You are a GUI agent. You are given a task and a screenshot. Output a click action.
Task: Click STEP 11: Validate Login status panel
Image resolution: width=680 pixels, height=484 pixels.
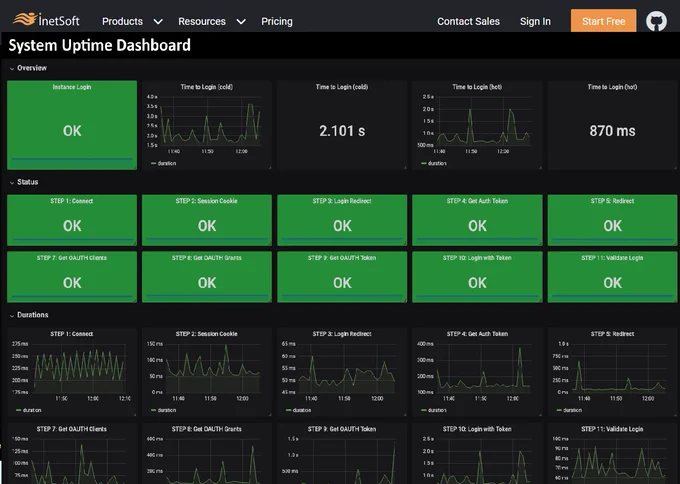click(612, 277)
